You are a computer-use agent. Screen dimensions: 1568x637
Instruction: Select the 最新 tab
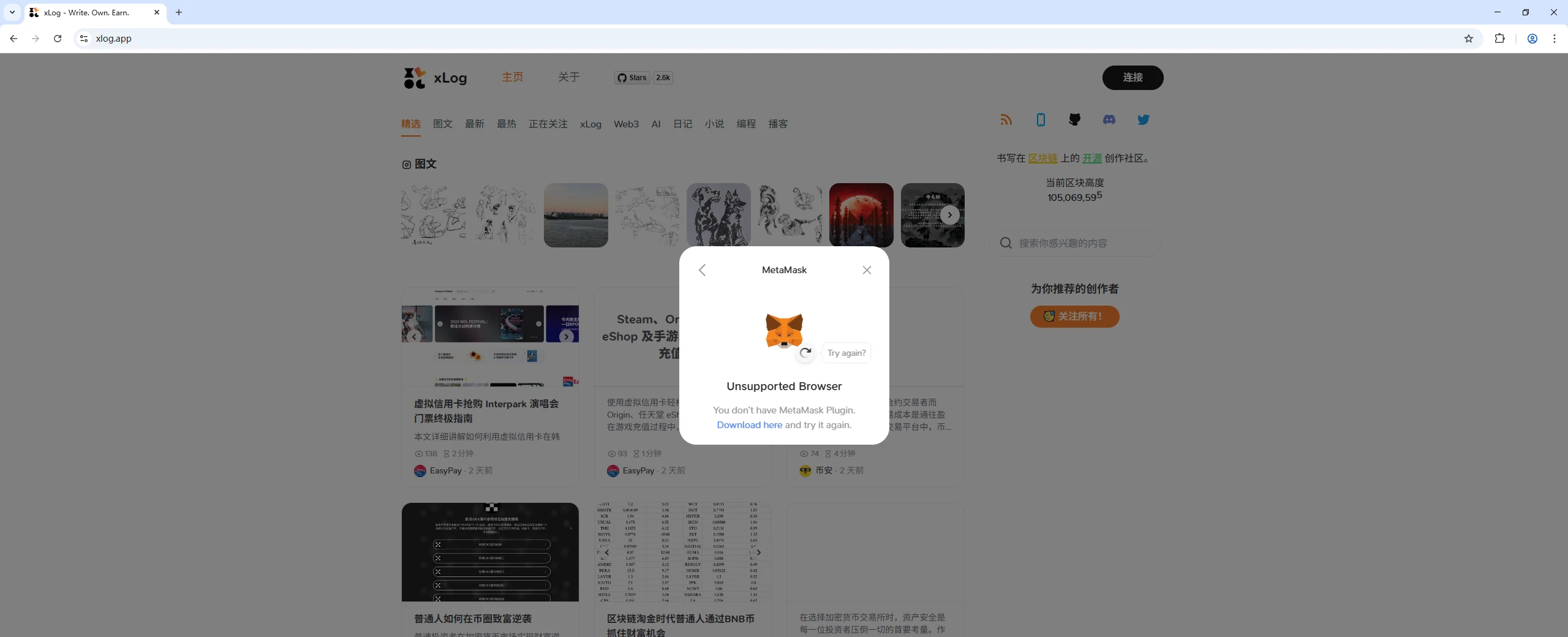(x=475, y=124)
